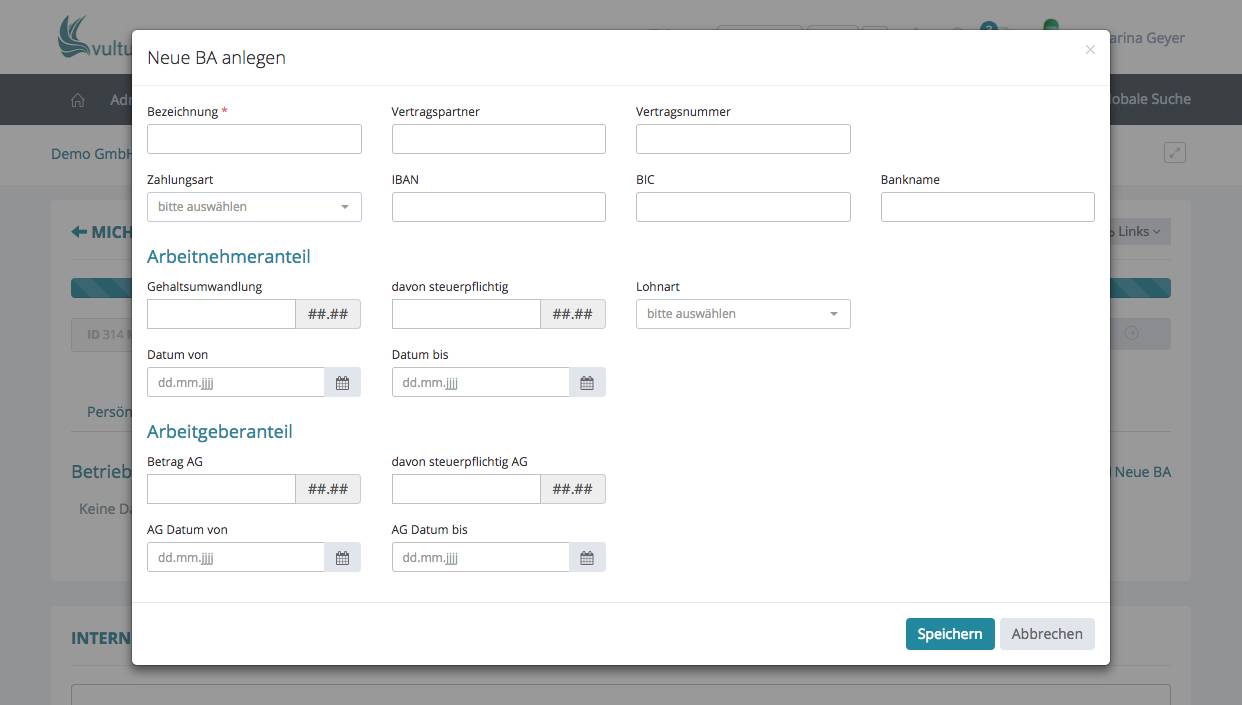This screenshot has width=1242, height=705.
Task: Focus the Bezeichnung text field
Action: point(254,139)
